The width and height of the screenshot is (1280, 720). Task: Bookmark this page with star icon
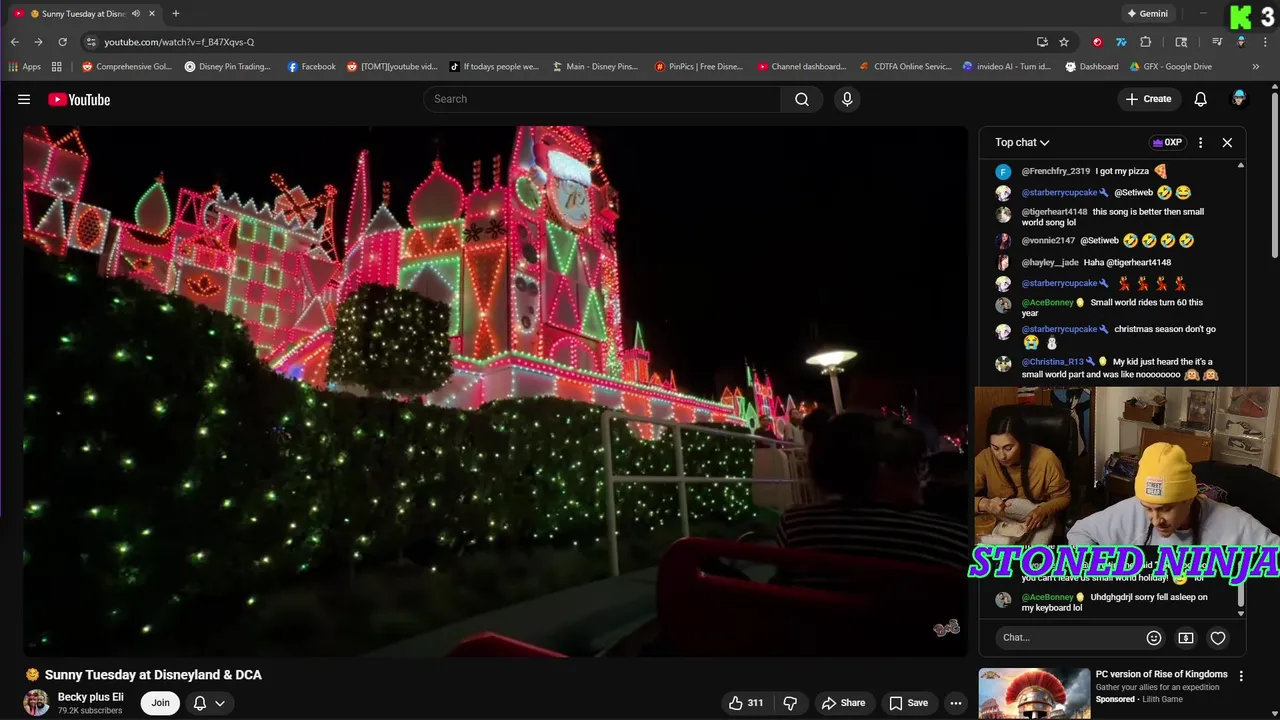click(1064, 42)
